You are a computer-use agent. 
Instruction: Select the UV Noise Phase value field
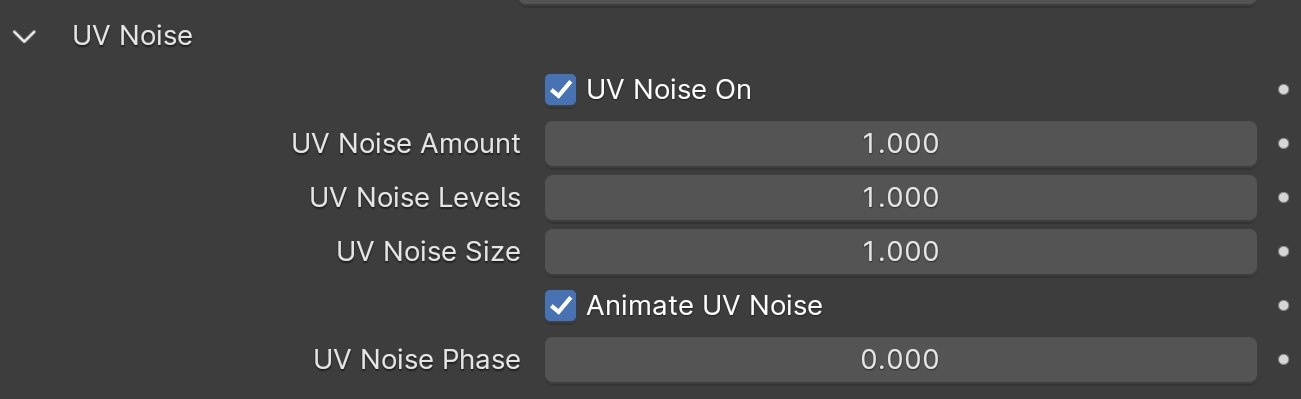coord(900,359)
